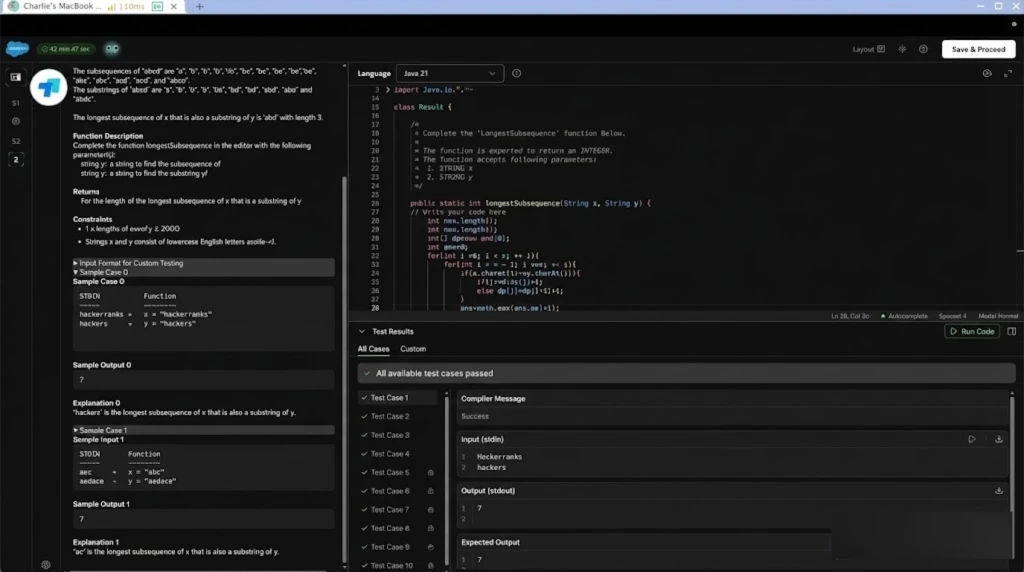
Task: Click the owl mascot icon beside timer
Action: [112, 49]
